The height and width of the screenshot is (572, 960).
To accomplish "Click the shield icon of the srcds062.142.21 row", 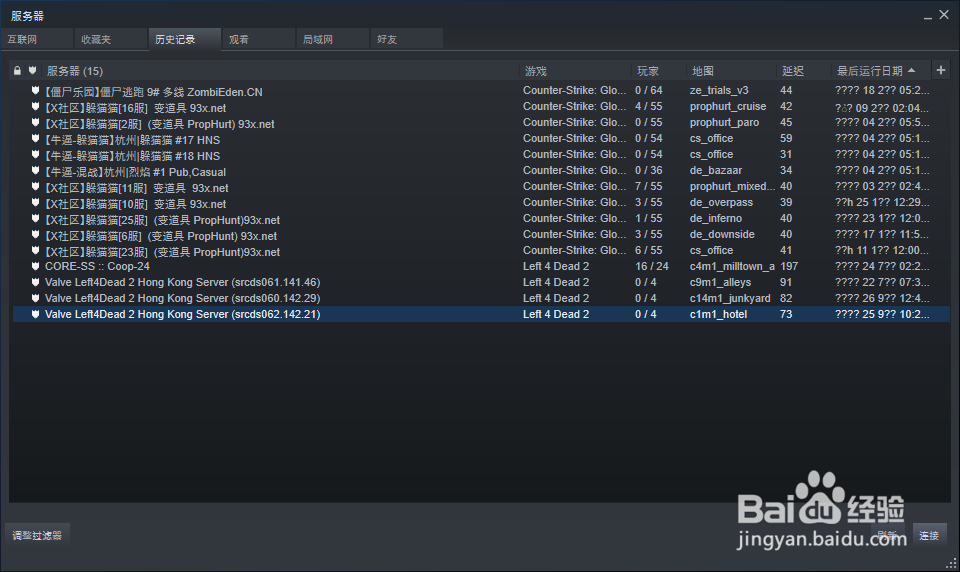I will [x=36, y=314].
